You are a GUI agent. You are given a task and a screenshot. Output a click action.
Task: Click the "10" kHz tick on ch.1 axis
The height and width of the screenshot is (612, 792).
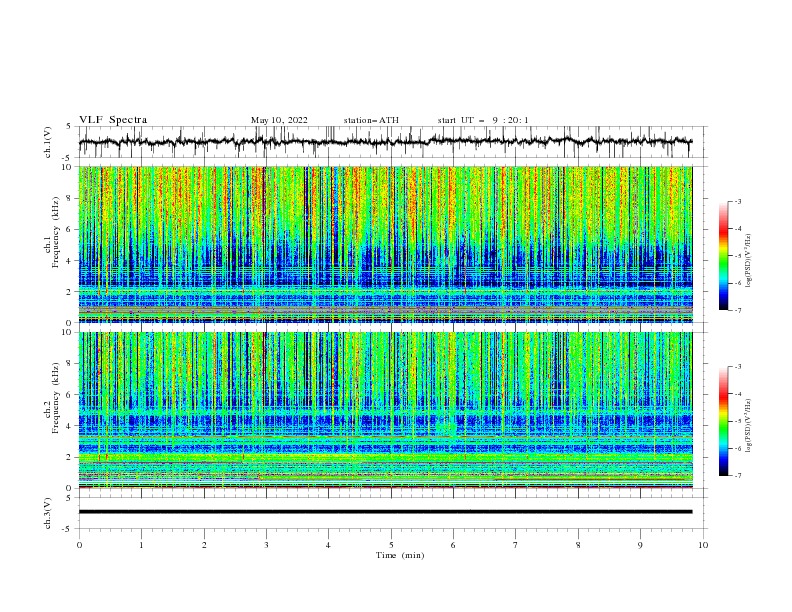pos(68,167)
